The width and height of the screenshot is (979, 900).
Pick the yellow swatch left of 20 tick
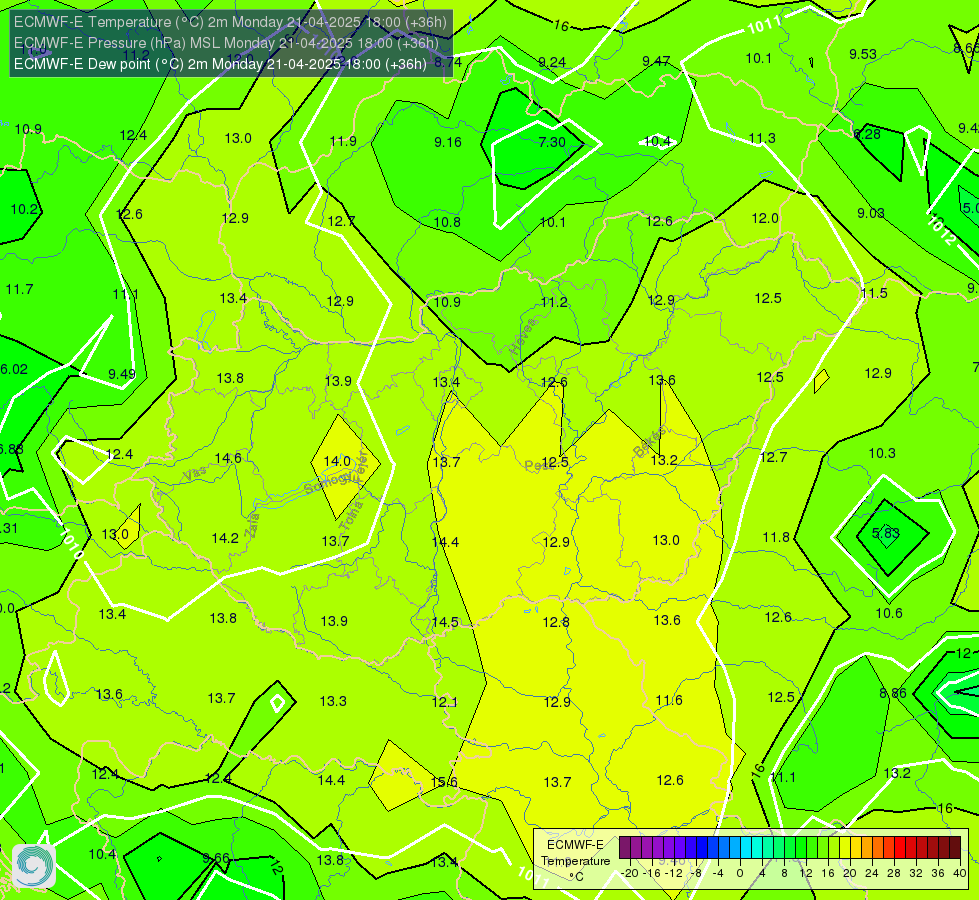pos(845,848)
